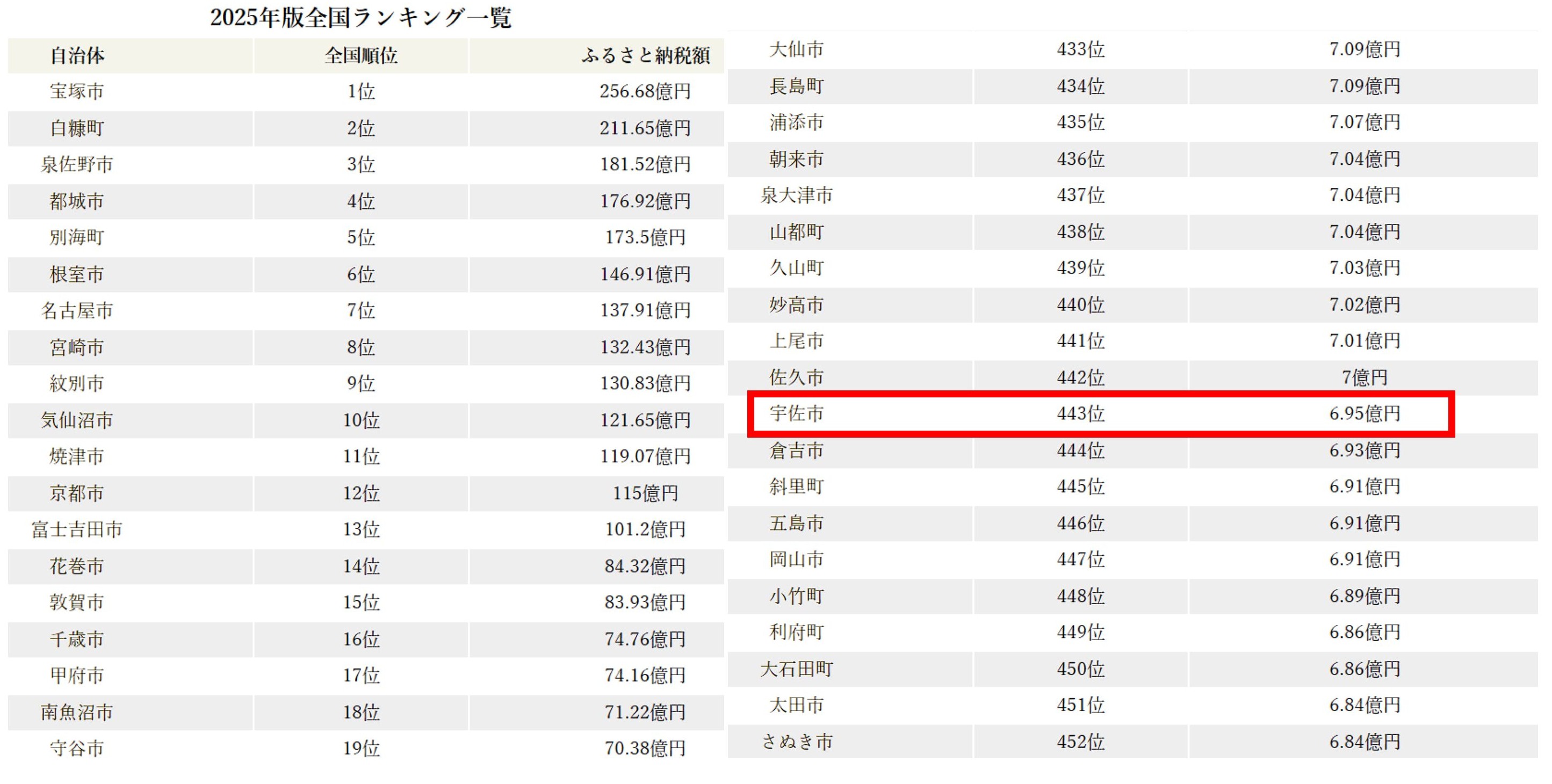Click the 大仙市 name cell
This screenshot has width=1552, height=784.
click(x=797, y=49)
